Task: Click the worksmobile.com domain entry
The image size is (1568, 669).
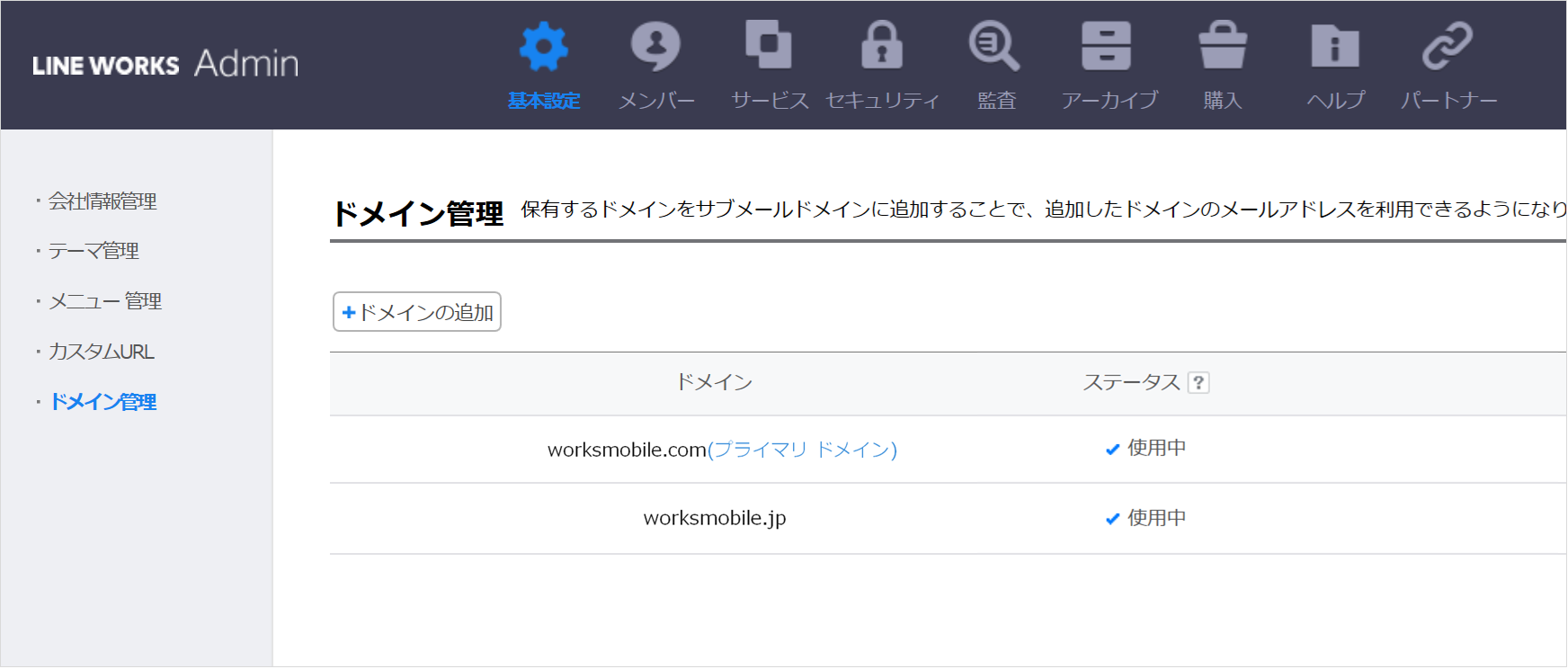Action: (627, 450)
